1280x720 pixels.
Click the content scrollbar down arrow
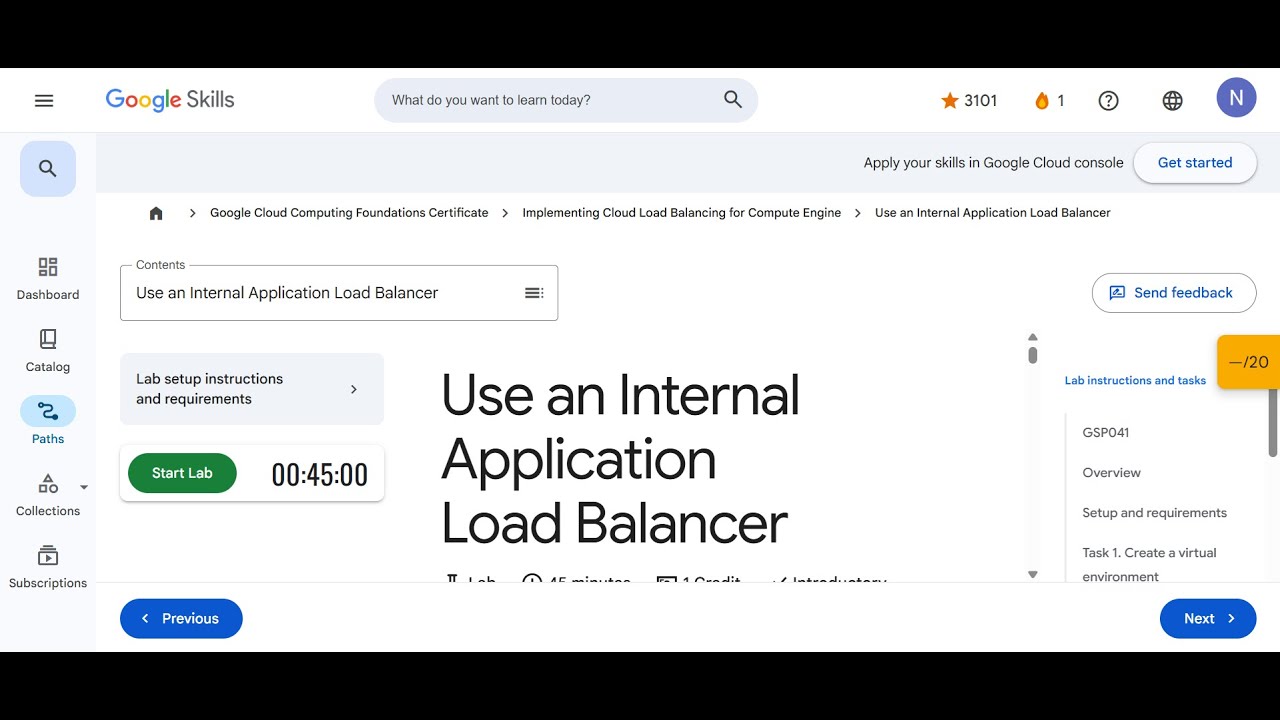pos(1033,575)
